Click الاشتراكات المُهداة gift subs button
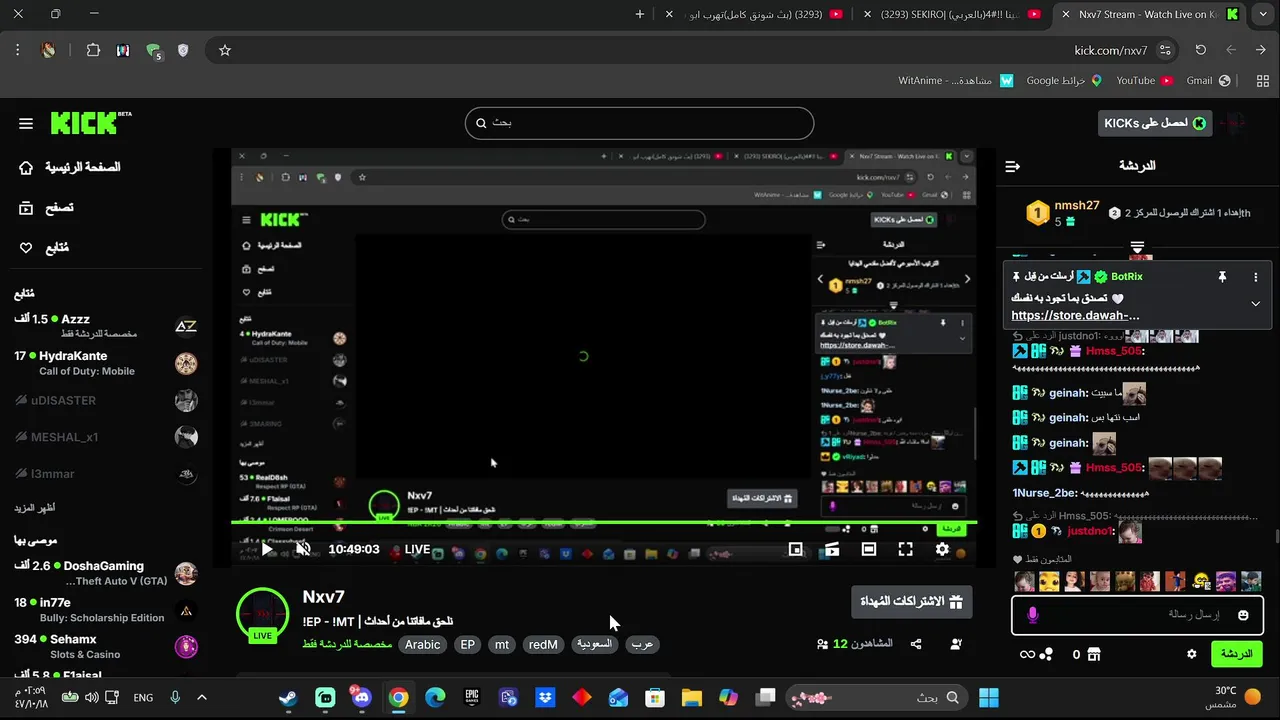The image size is (1280, 720). click(x=911, y=602)
